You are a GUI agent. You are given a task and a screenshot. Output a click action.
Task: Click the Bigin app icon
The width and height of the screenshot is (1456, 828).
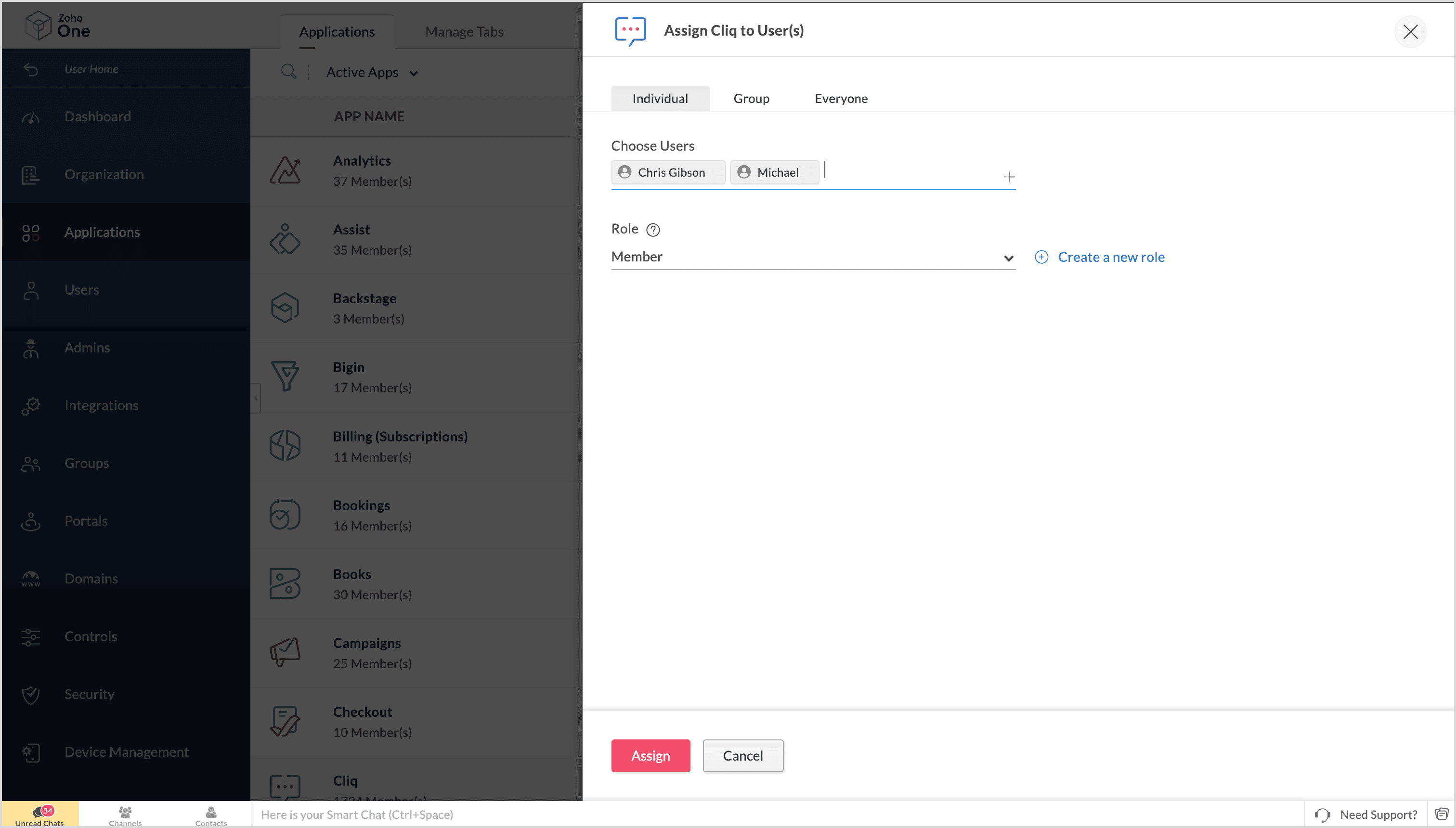point(285,376)
